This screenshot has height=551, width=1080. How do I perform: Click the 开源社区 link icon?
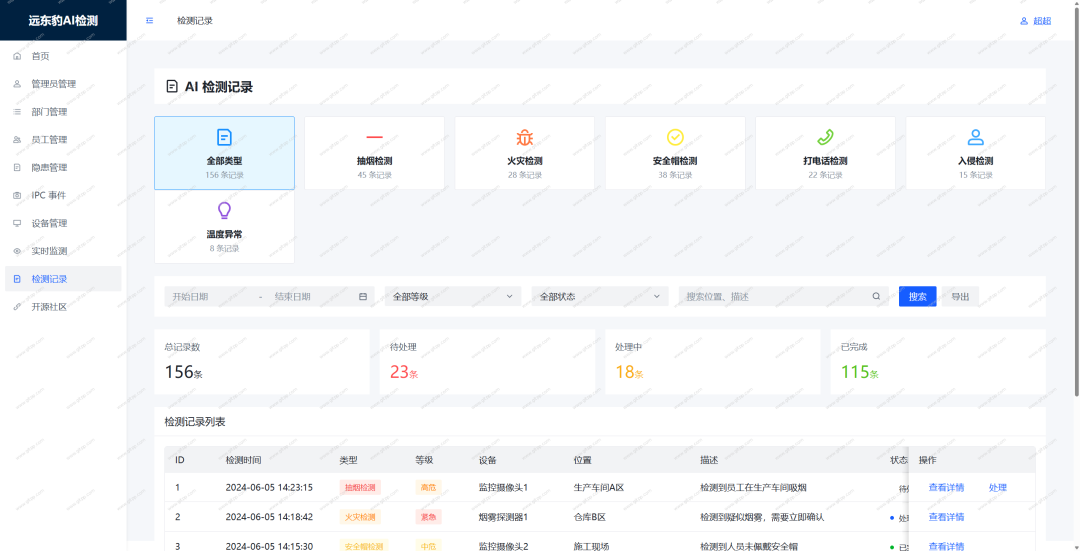click(17, 307)
